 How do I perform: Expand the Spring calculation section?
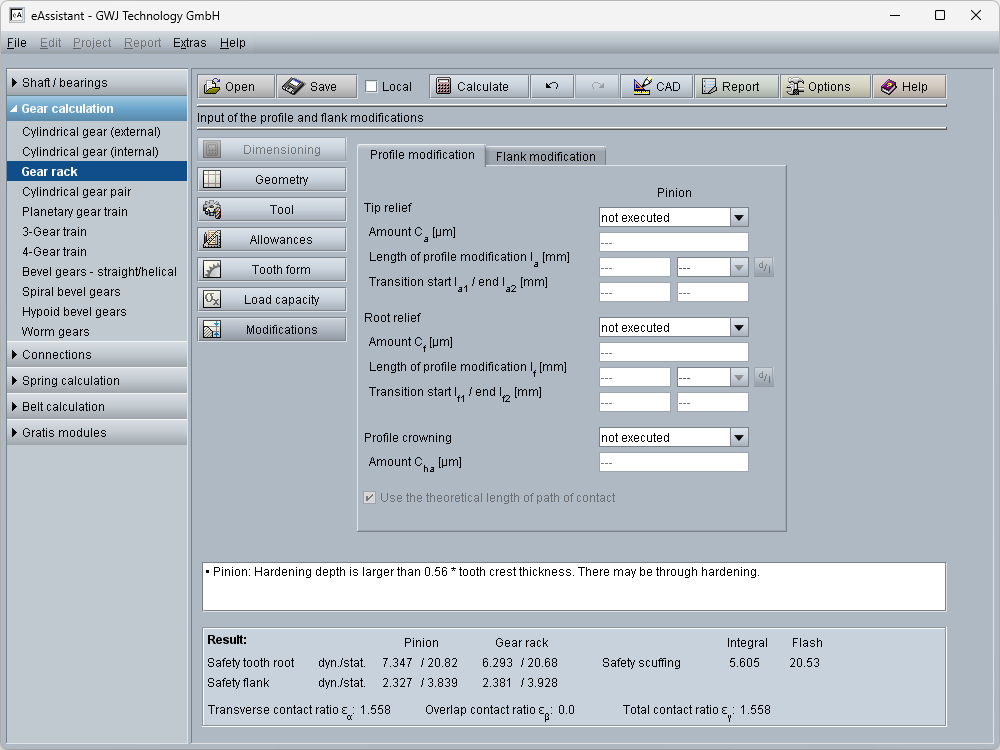click(x=97, y=381)
